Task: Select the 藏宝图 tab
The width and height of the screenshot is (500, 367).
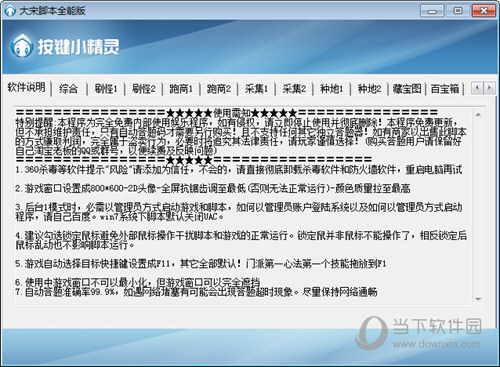Action: click(407, 89)
